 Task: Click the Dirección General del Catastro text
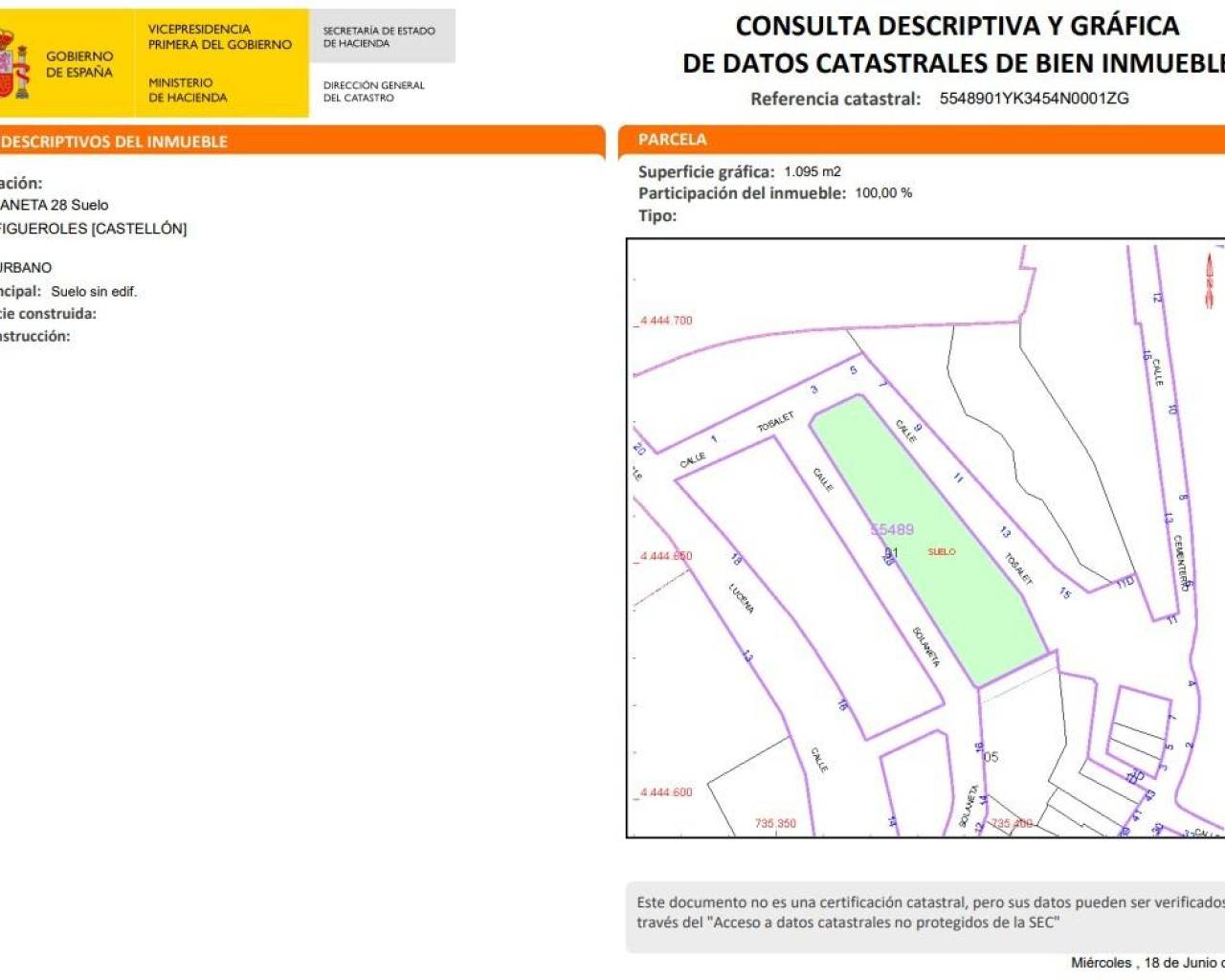373,91
